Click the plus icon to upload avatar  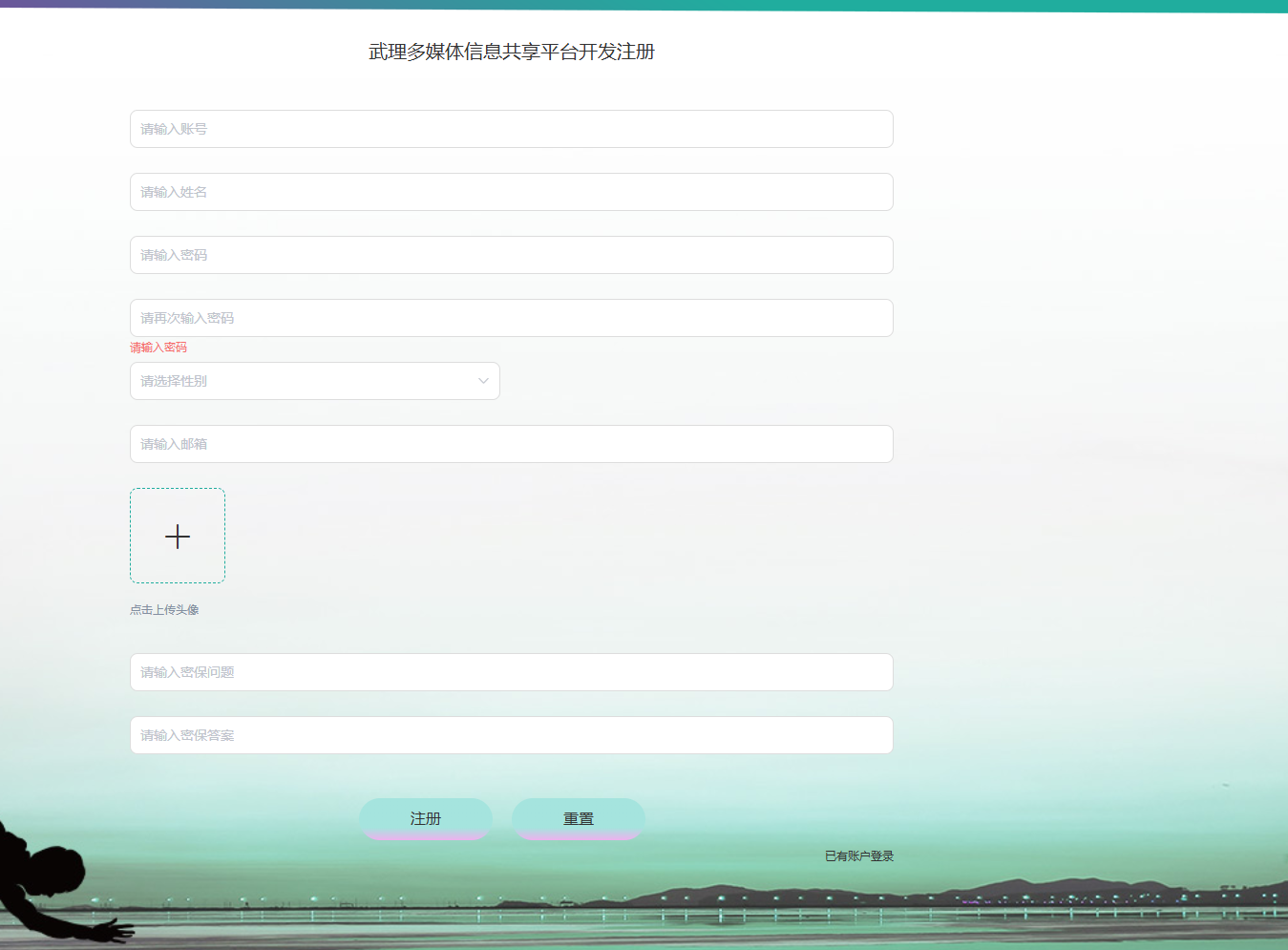click(178, 536)
